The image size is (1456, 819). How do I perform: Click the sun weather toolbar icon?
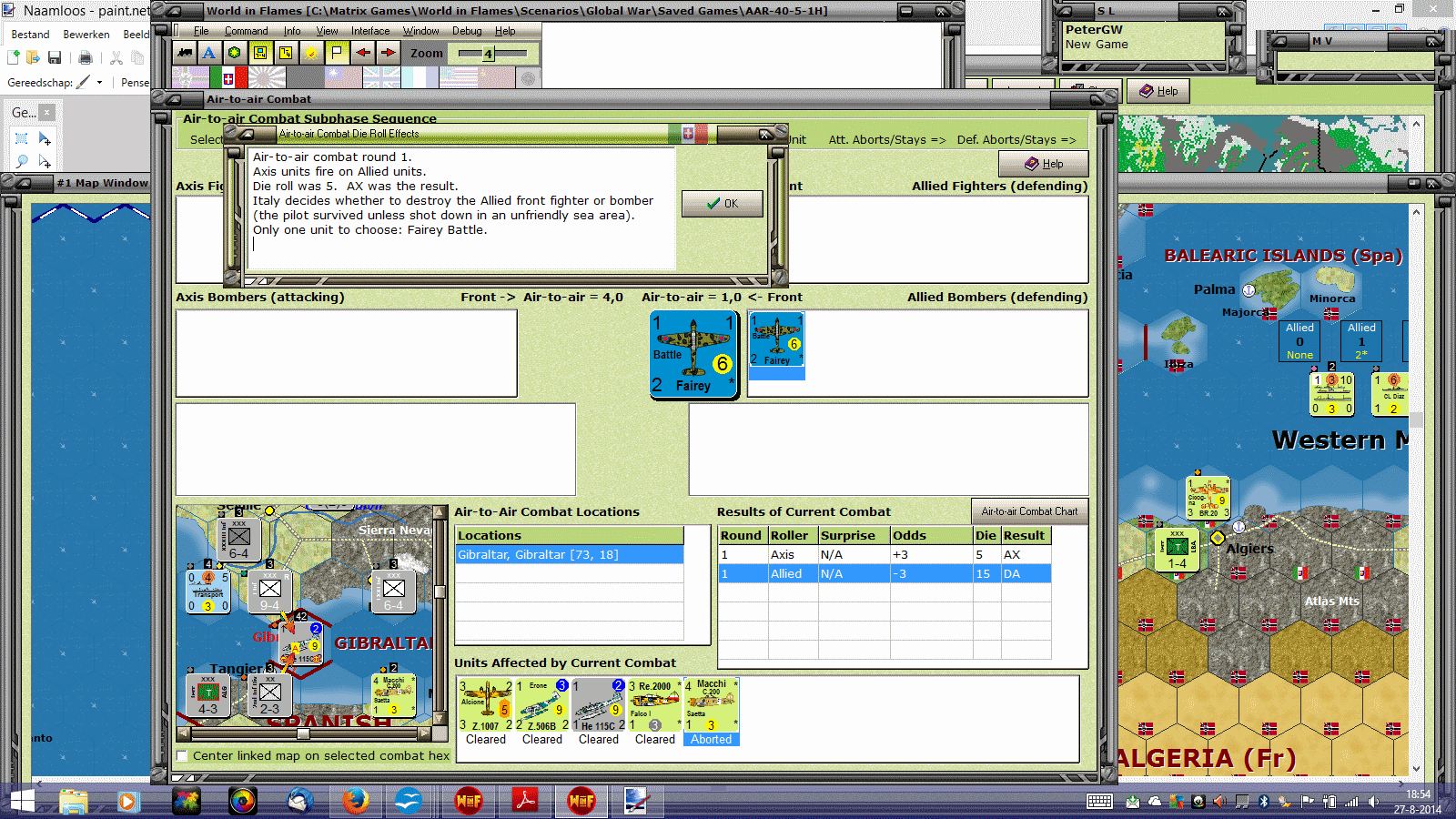tap(311, 53)
